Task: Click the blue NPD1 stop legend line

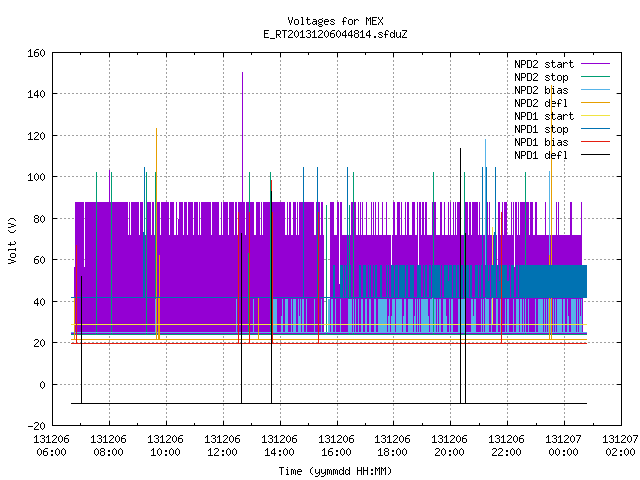Action: pyautogui.click(x=595, y=129)
